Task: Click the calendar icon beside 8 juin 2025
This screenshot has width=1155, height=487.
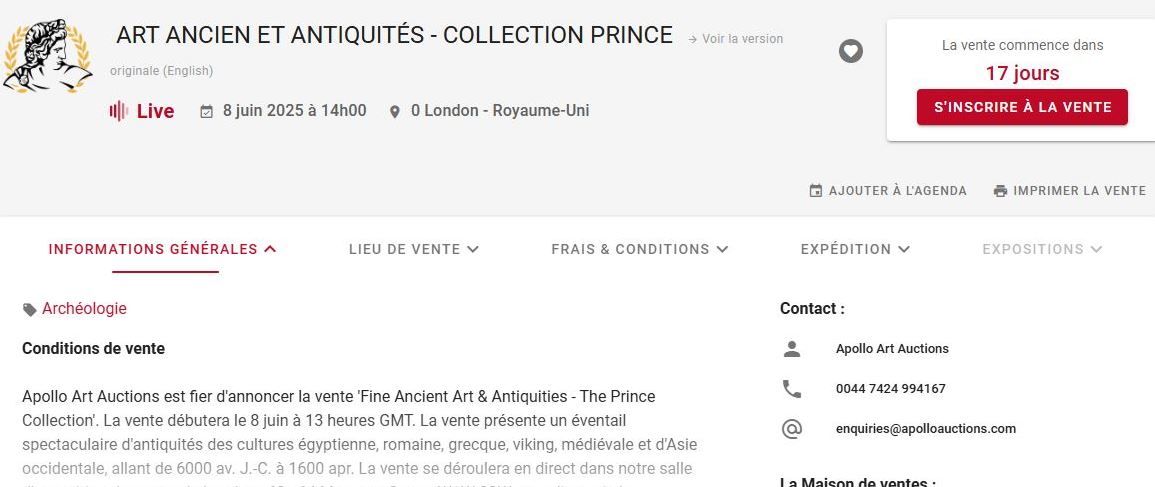Action: click(x=207, y=111)
